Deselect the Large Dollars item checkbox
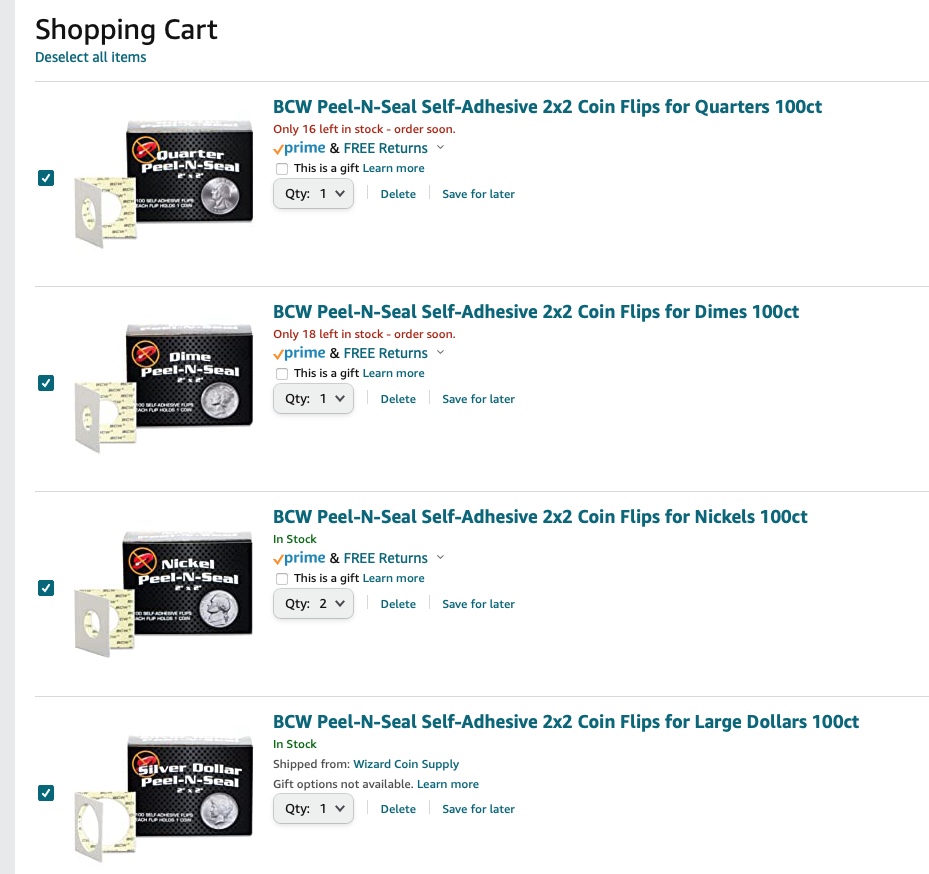This screenshot has height=874, width=929. [x=46, y=793]
